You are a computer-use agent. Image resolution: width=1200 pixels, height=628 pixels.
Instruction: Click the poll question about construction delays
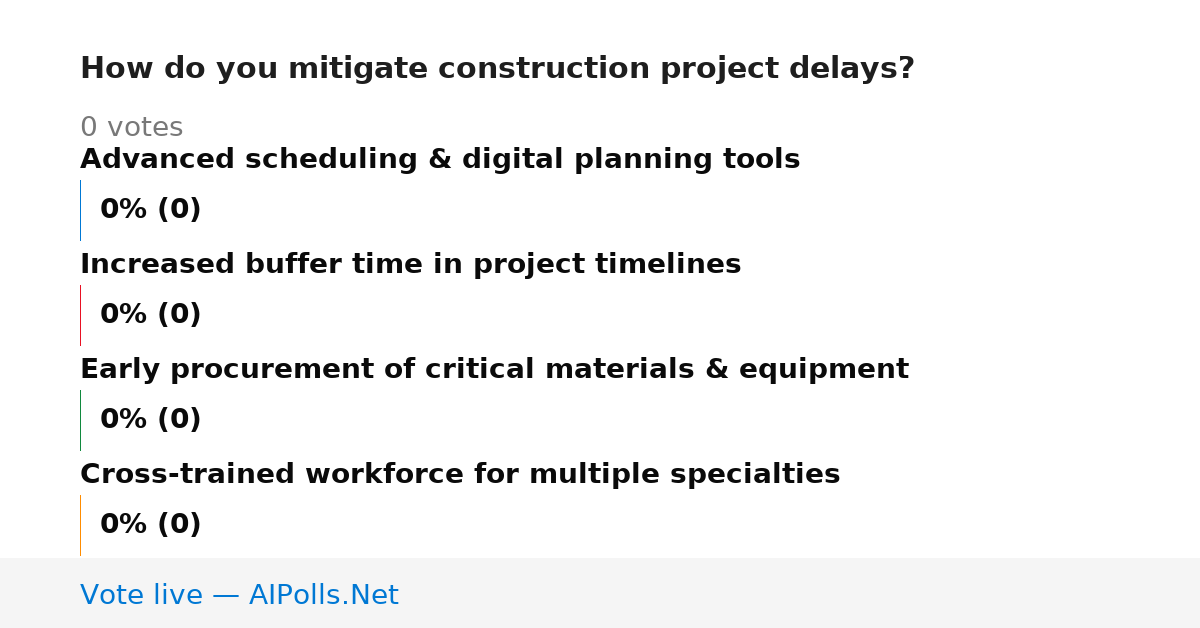point(497,69)
